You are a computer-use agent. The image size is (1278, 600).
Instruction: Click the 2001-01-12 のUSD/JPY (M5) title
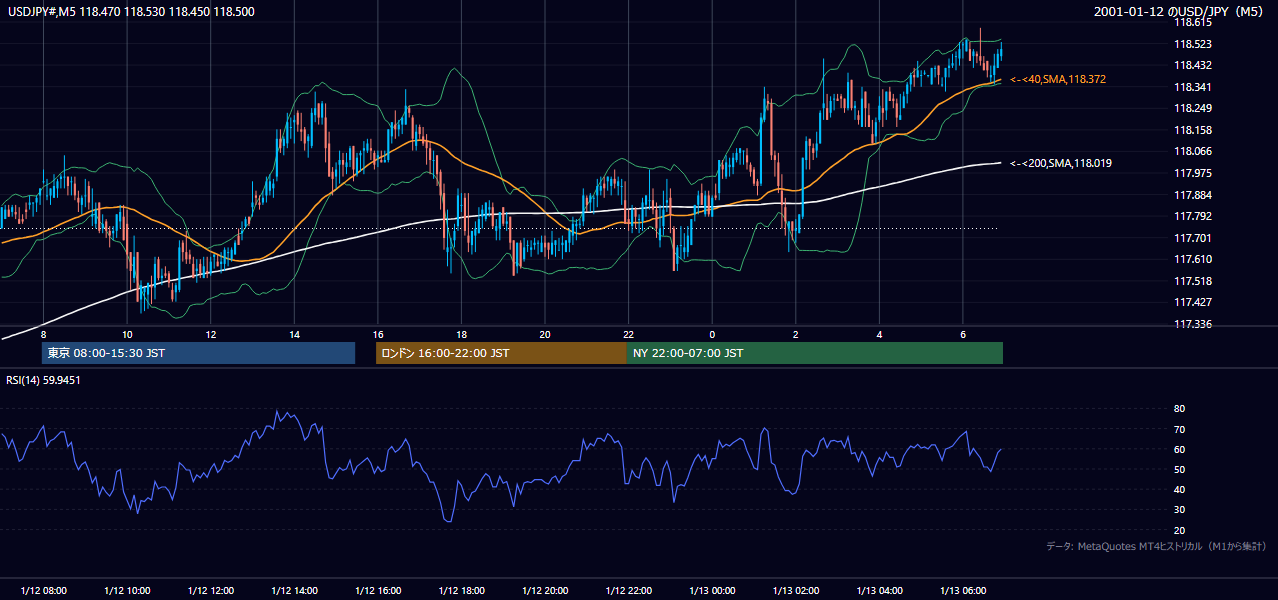tap(1181, 12)
